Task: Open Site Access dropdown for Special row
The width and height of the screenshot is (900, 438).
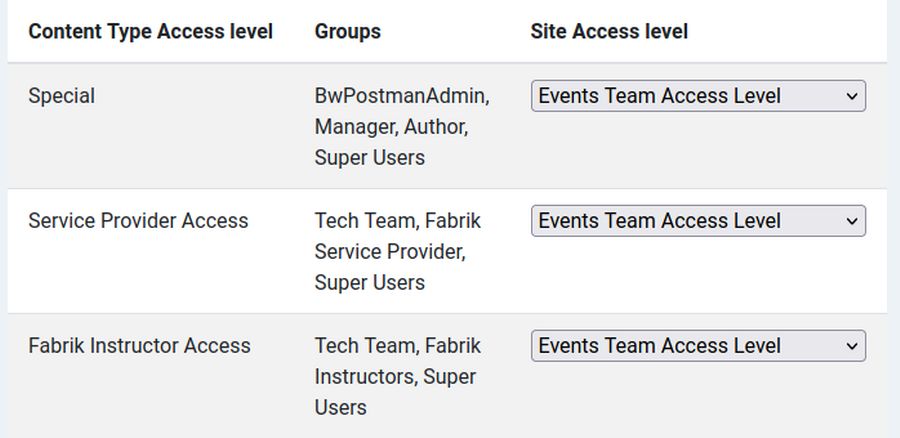Action: (697, 96)
